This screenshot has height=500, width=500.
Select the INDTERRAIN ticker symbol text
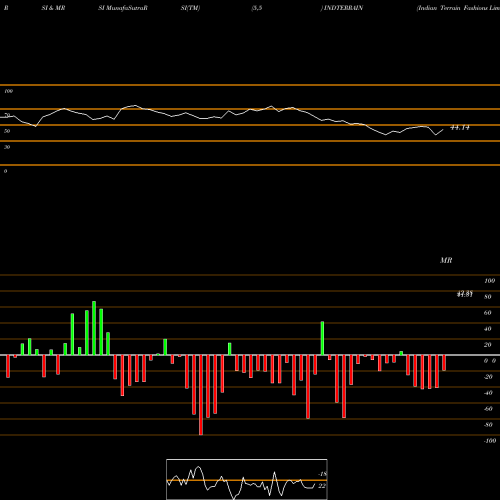point(343,8)
